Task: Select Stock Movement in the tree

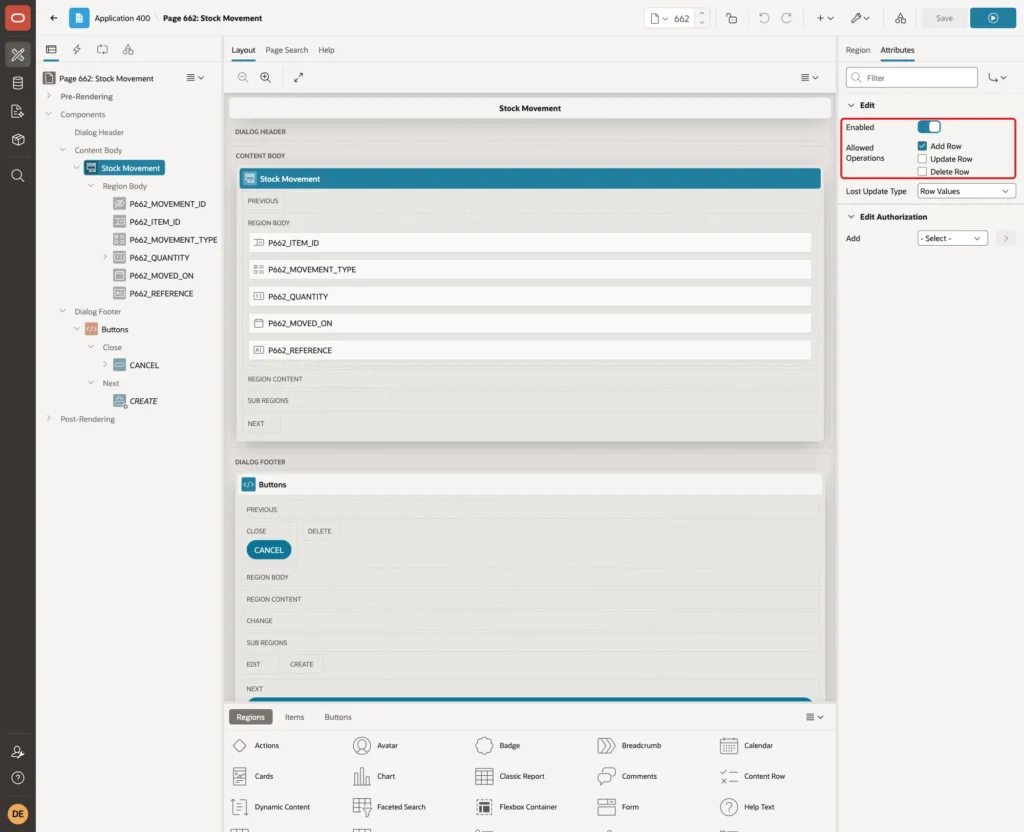Action: [124, 168]
